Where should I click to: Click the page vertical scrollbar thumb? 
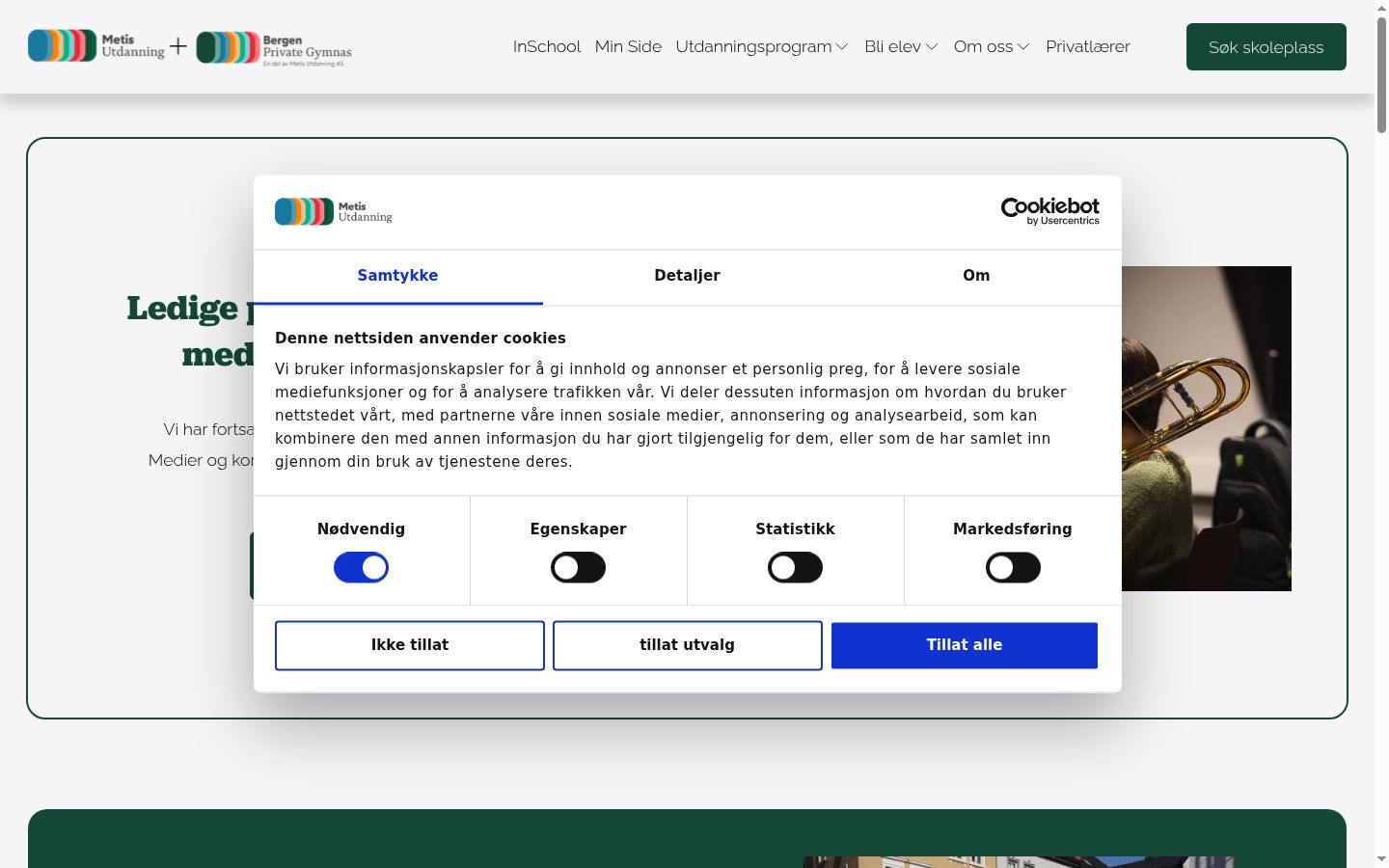point(1381,75)
